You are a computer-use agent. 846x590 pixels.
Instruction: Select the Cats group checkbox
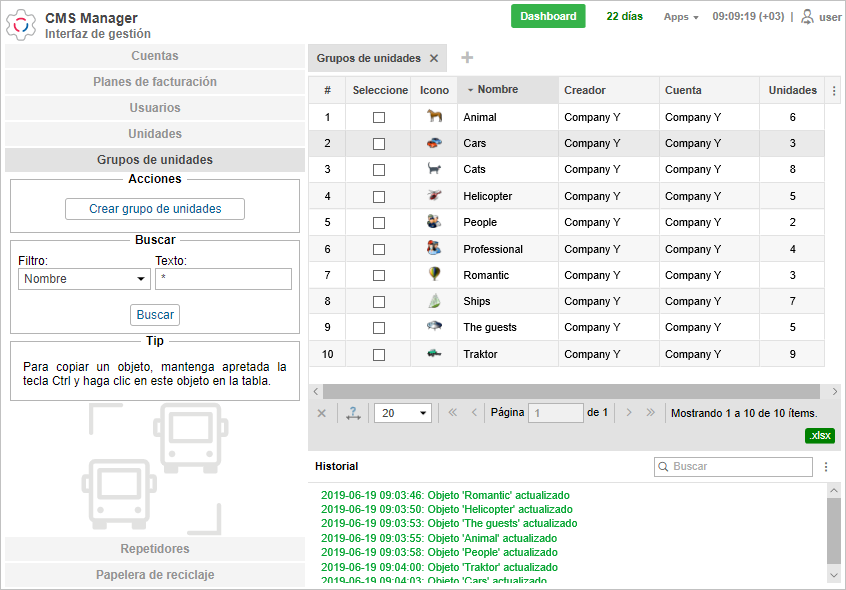379,170
